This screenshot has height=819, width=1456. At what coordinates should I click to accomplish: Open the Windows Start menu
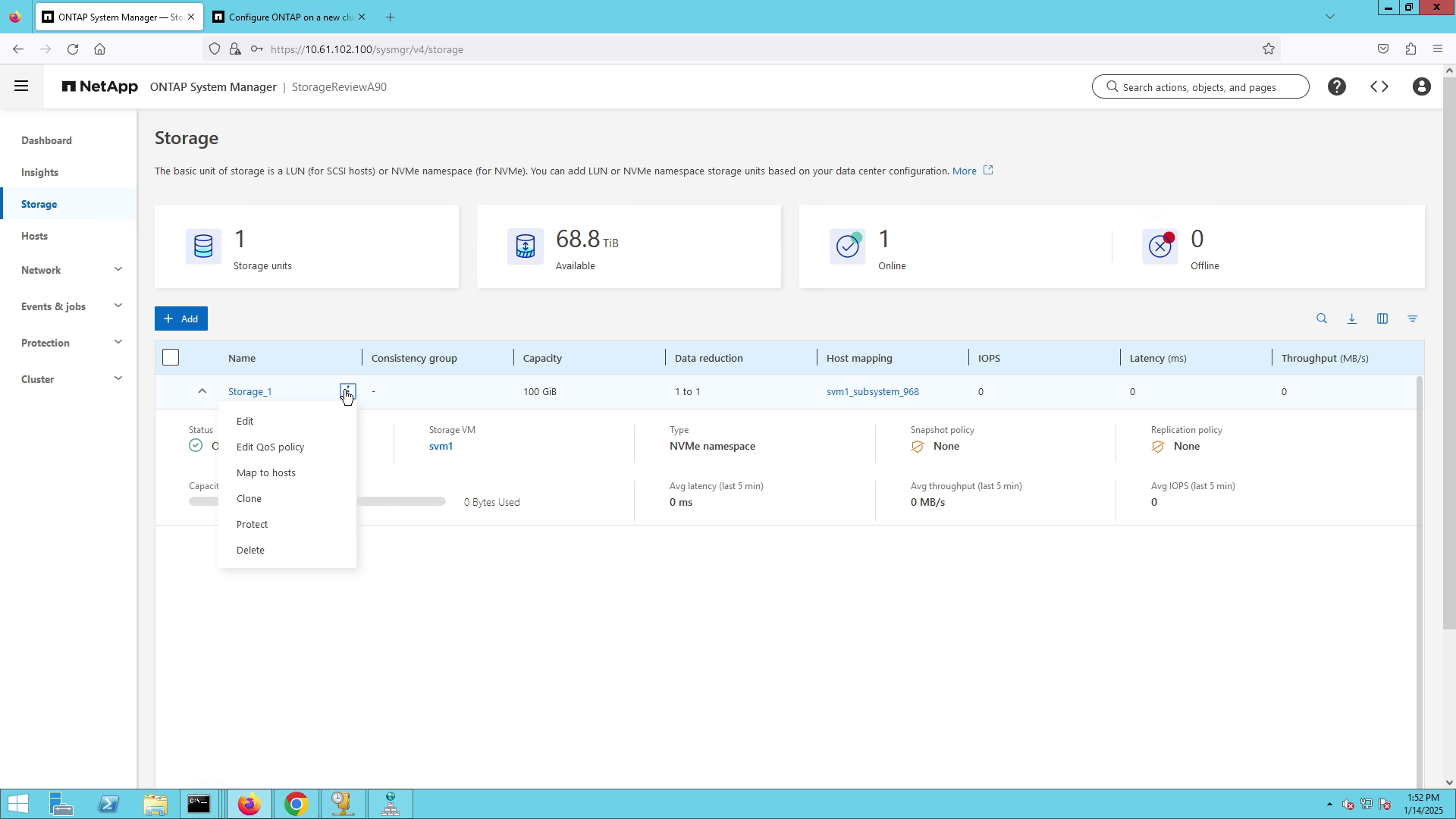(x=18, y=804)
